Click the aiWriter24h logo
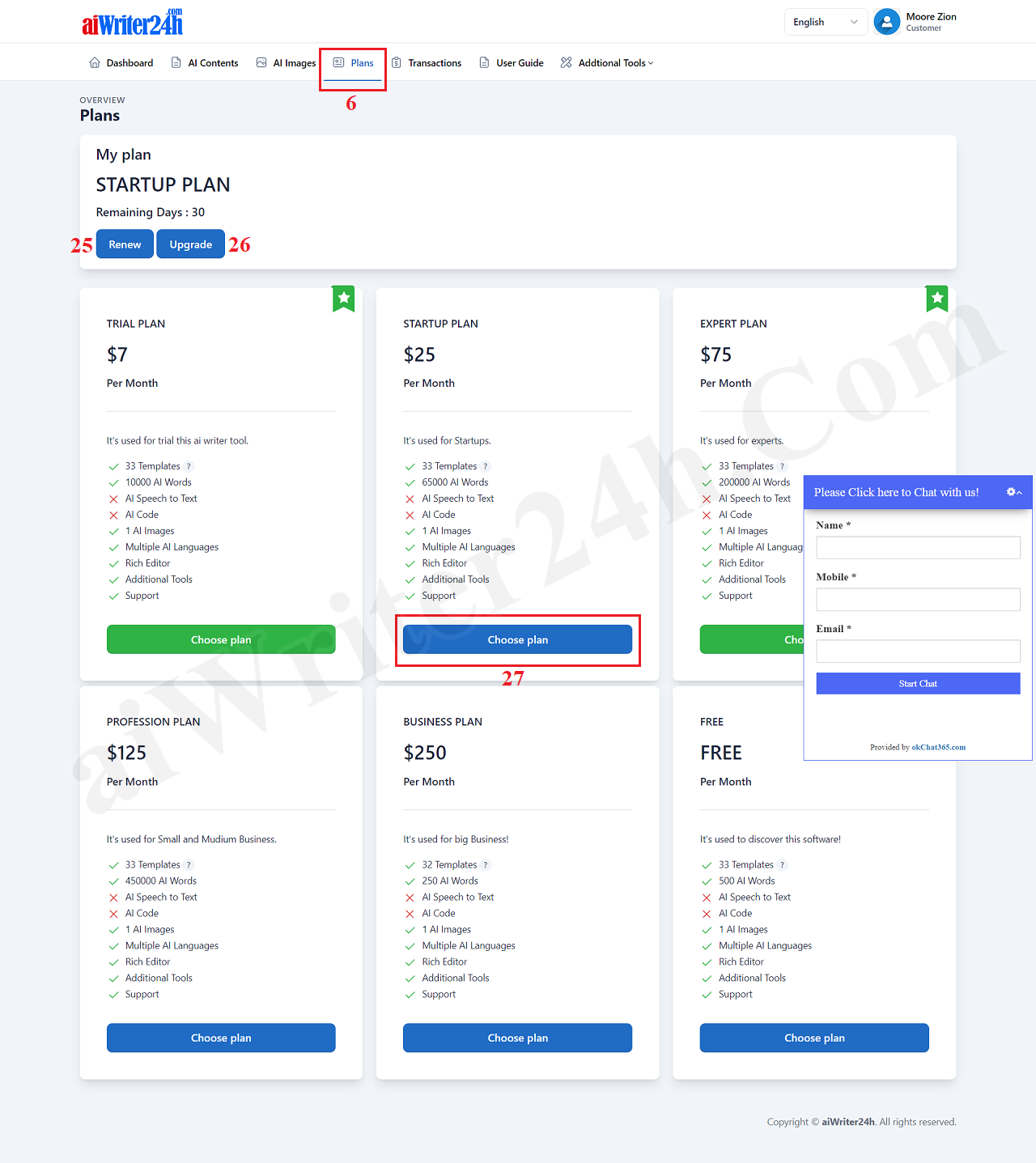The image size is (1036, 1163). point(133,23)
